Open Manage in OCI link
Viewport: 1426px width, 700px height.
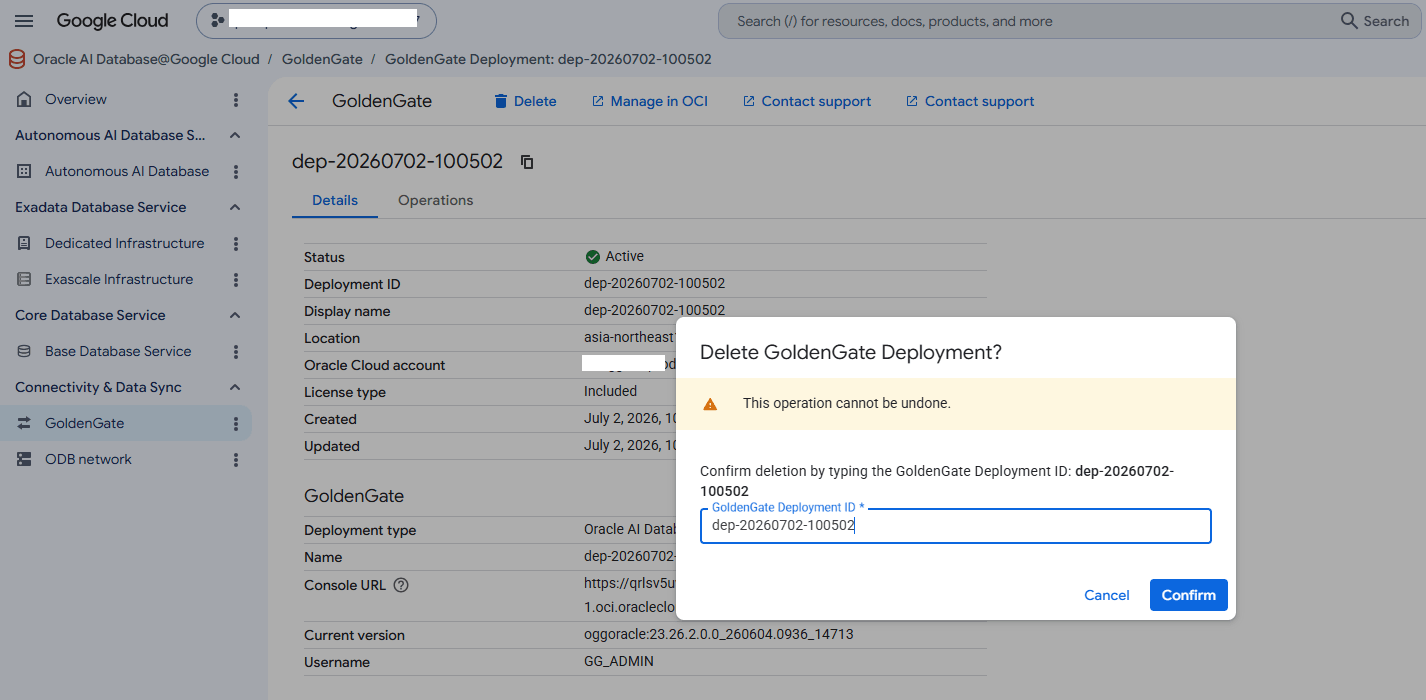[649, 101]
